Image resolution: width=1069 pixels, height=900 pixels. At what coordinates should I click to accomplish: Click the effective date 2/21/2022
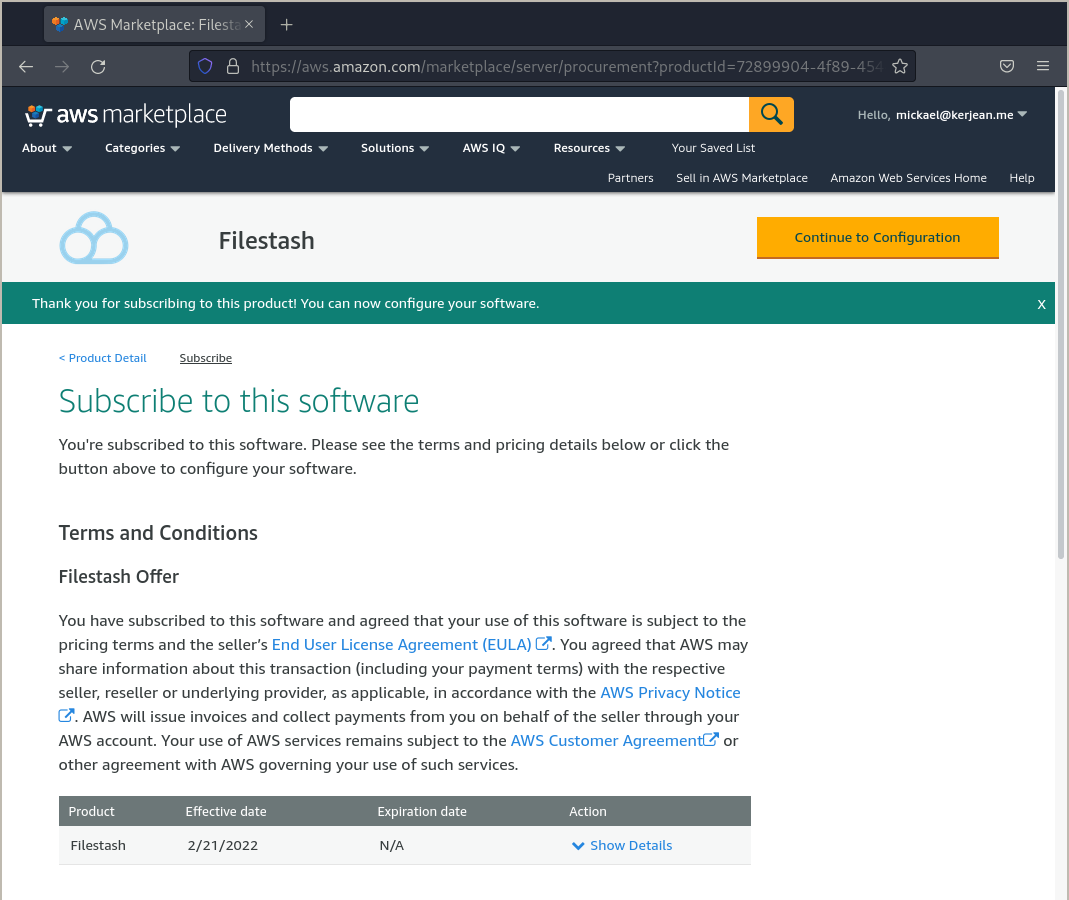222,845
